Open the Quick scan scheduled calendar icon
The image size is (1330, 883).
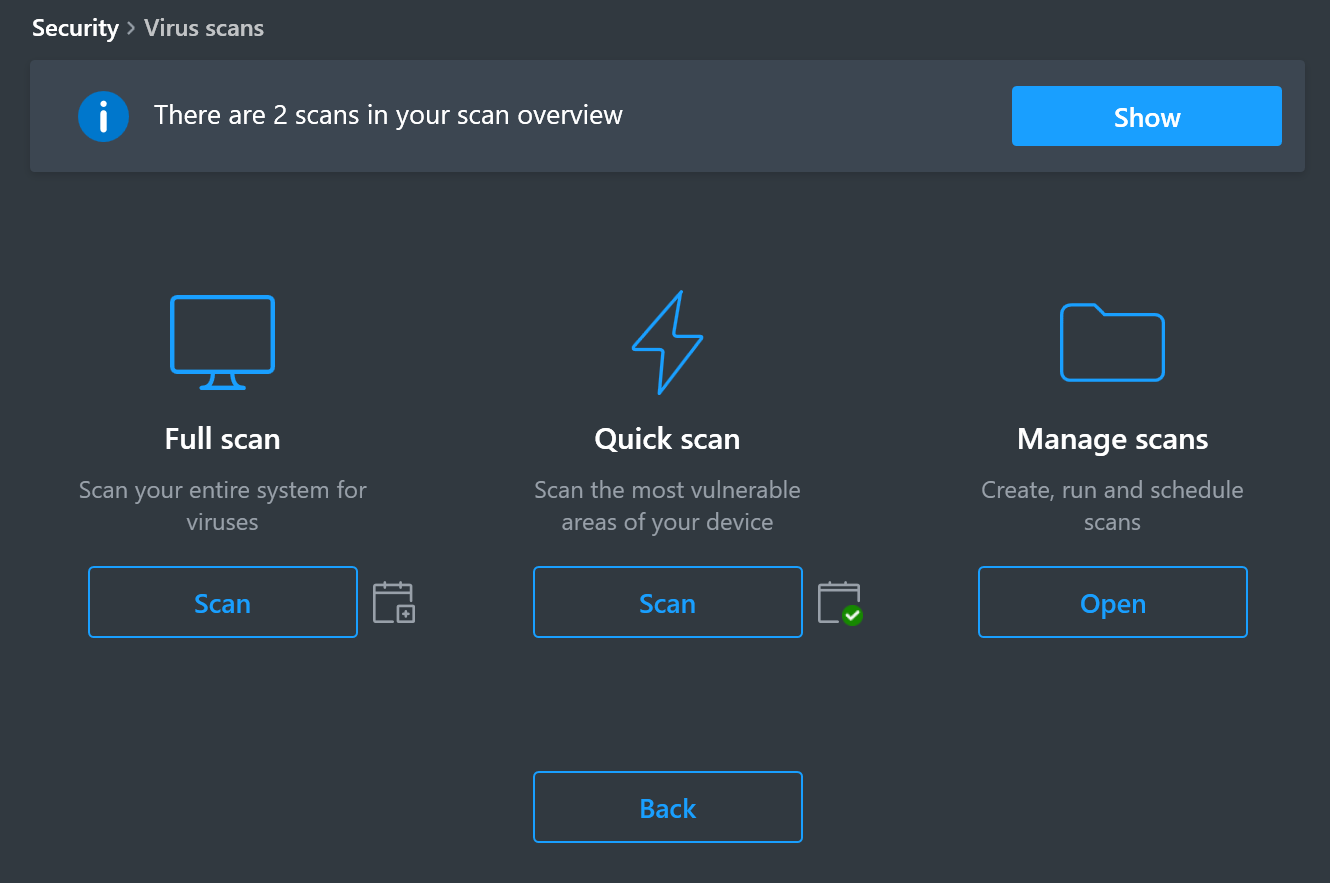(x=840, y=603)
